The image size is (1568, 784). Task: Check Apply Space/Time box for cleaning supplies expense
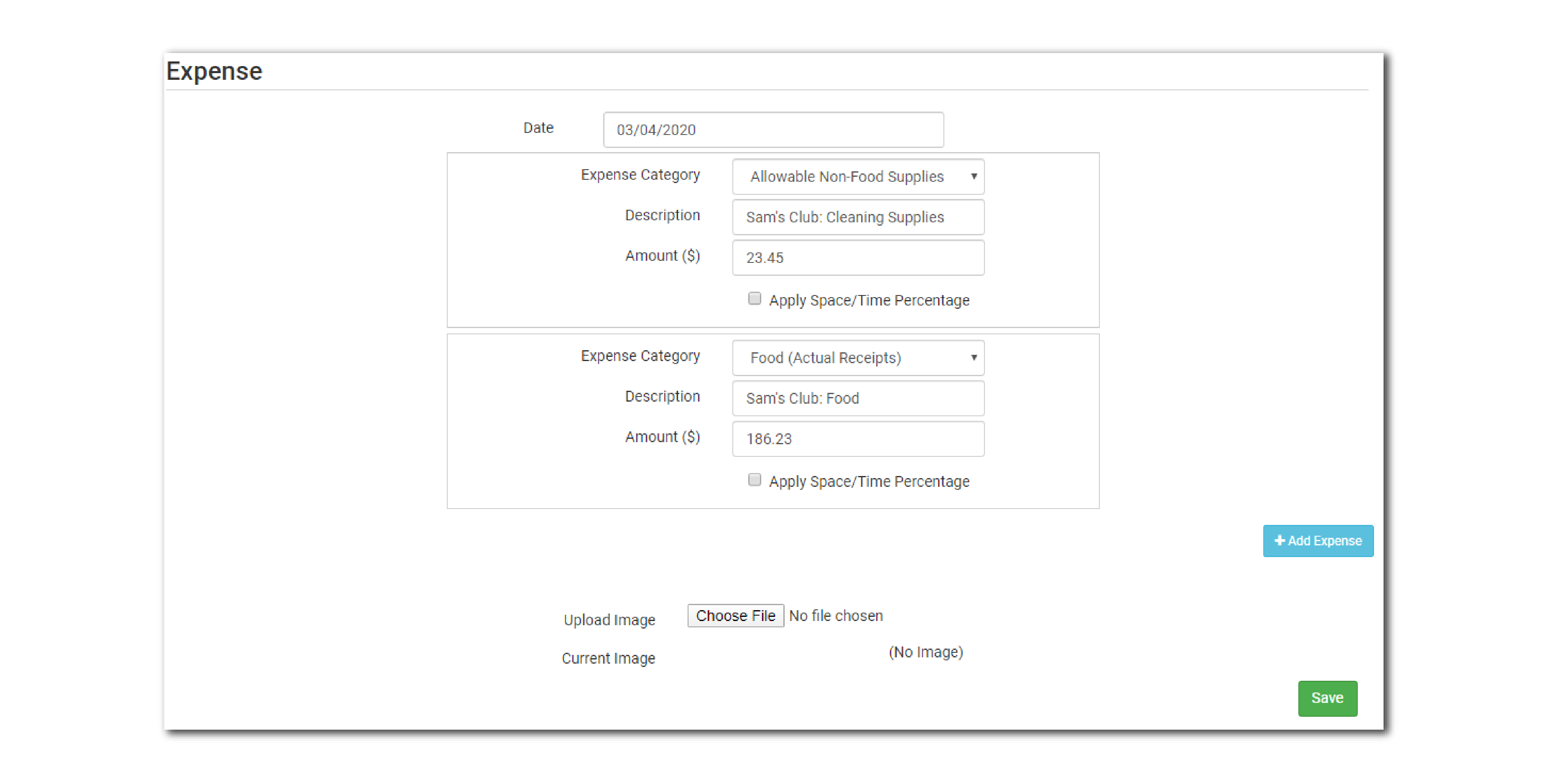point(754,299)
